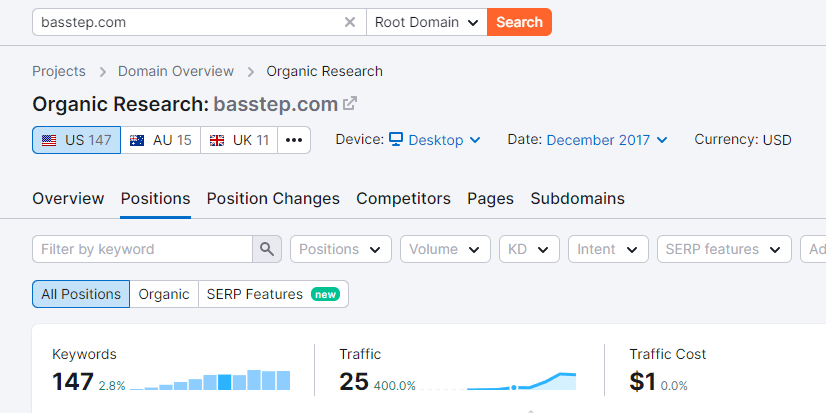826x413 pixels.
Task: Expand the Positions filter dropdown
Action: click(x=341, y=249)
